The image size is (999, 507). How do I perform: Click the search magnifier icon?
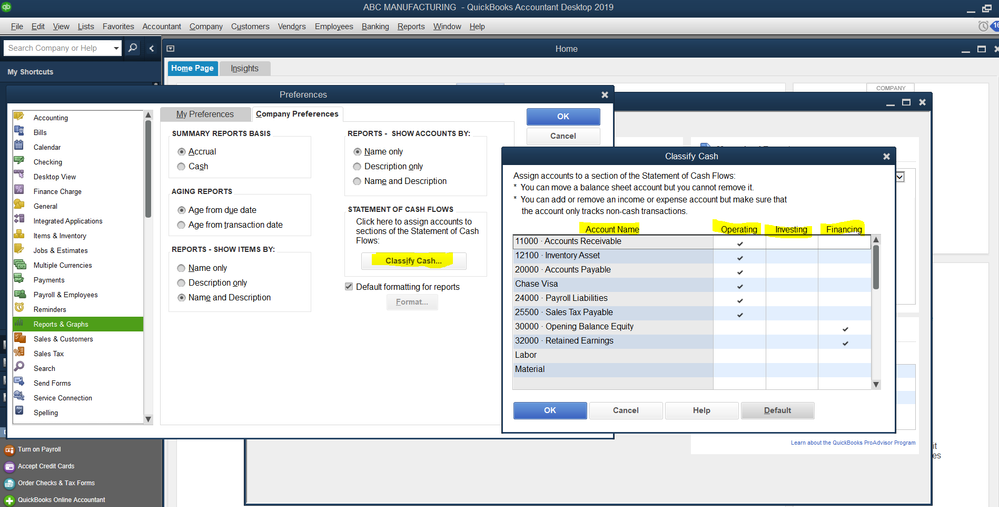click(133, 48)
